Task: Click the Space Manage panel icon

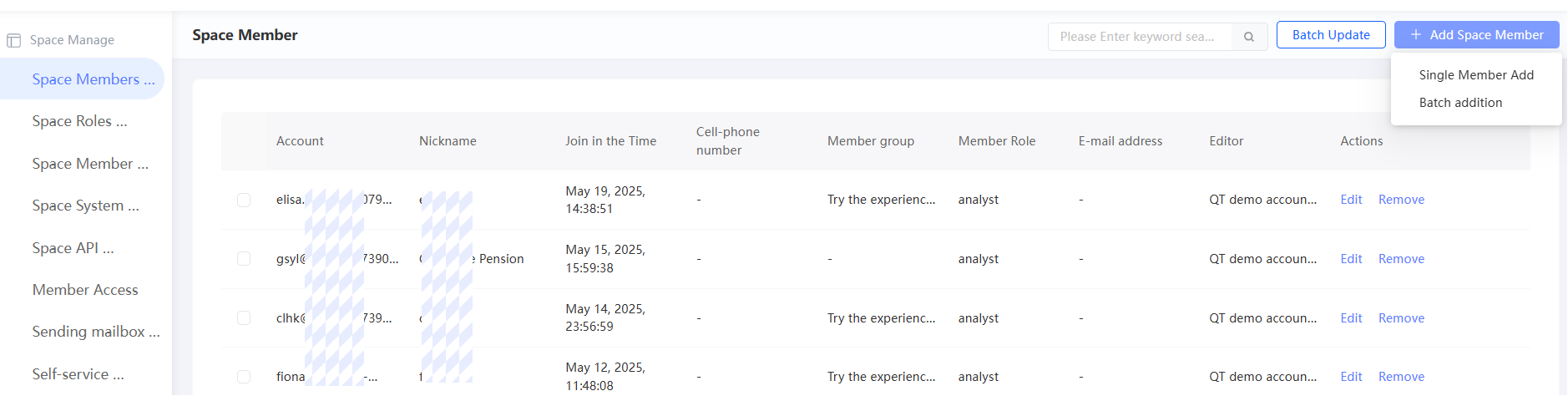Action: click(13, 40)
